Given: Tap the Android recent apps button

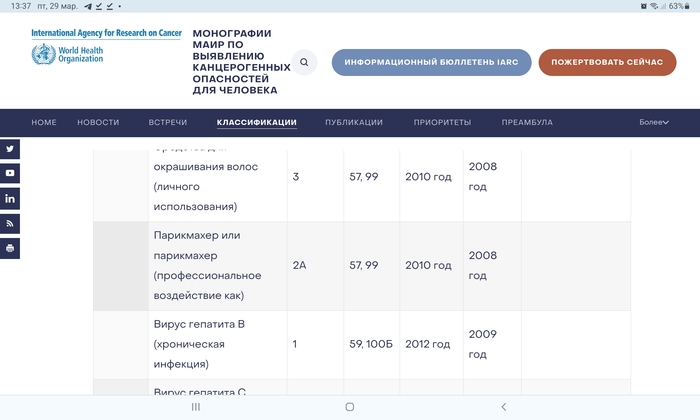Looking at the screenshot, I should [196, 407].
